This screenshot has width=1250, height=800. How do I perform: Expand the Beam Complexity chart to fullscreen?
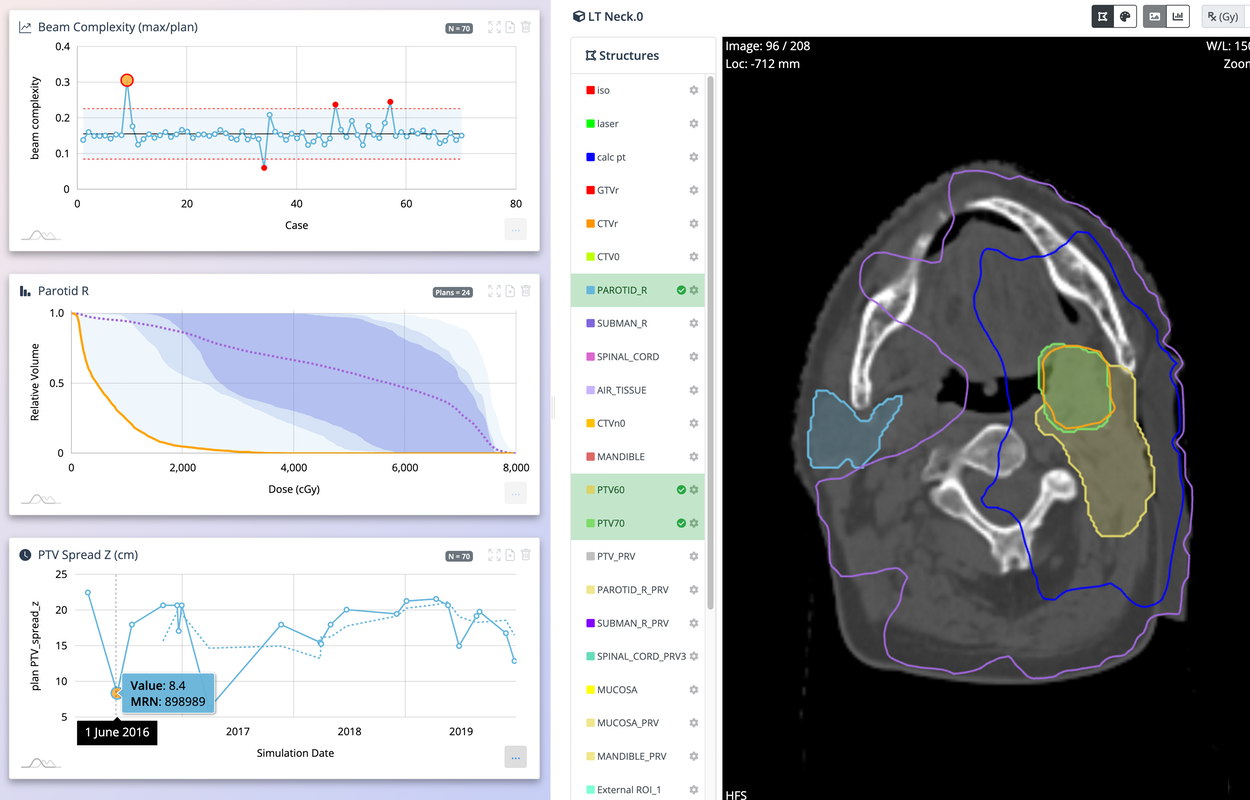(494, 27)
